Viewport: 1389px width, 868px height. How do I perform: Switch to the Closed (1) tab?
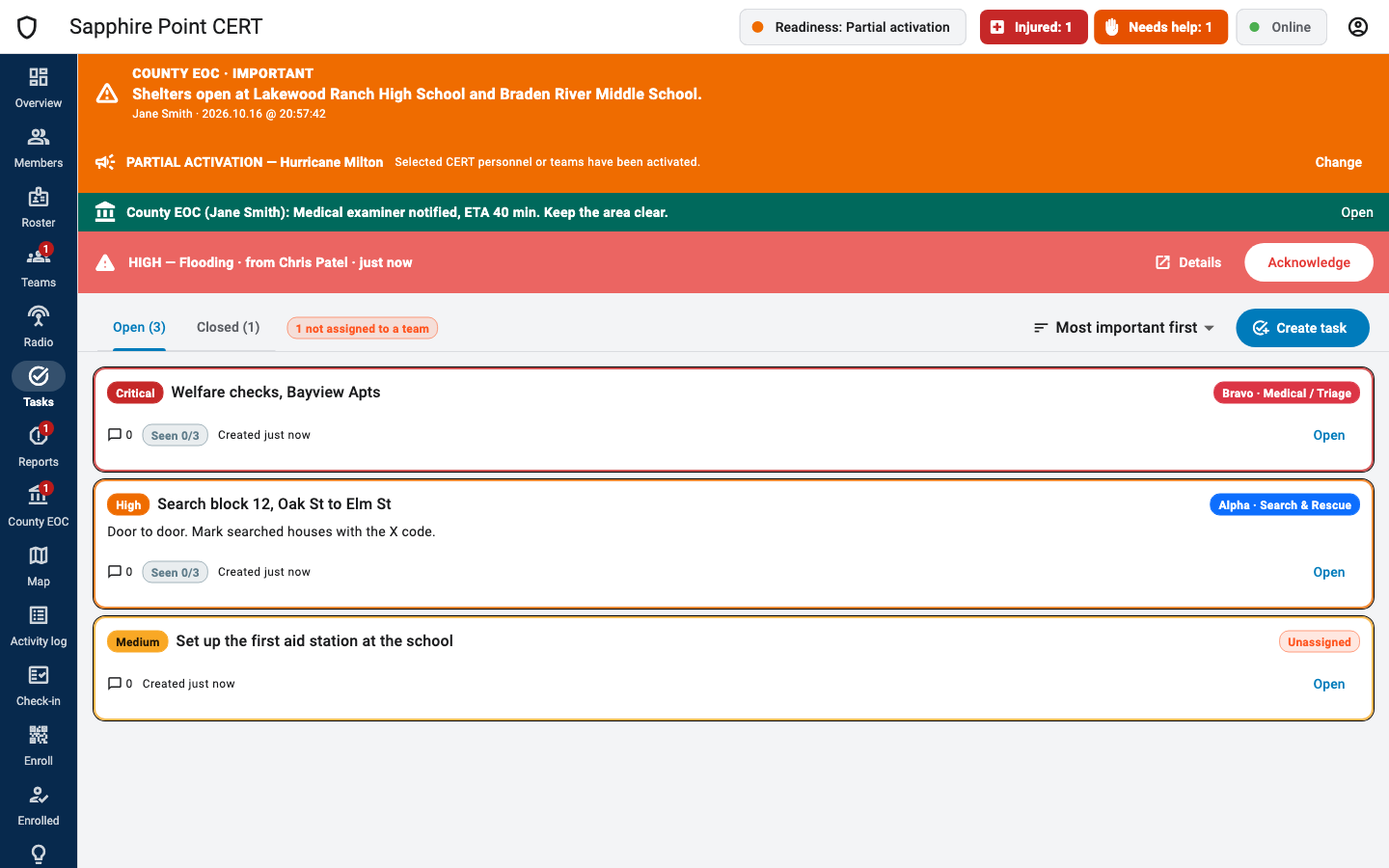pyautogui.click(x=228, y=328)
